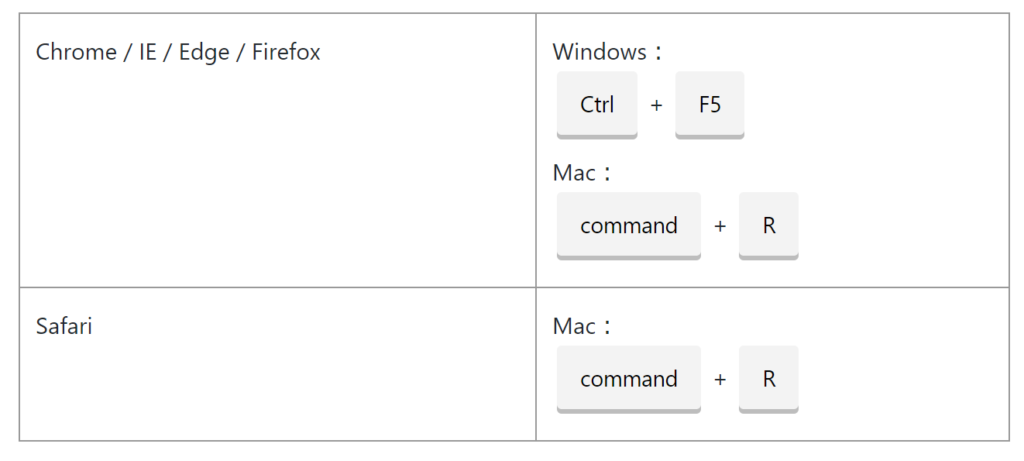Click the Ctrl key badge
The image size is (1024, 461).
click(x=597, y=104)
